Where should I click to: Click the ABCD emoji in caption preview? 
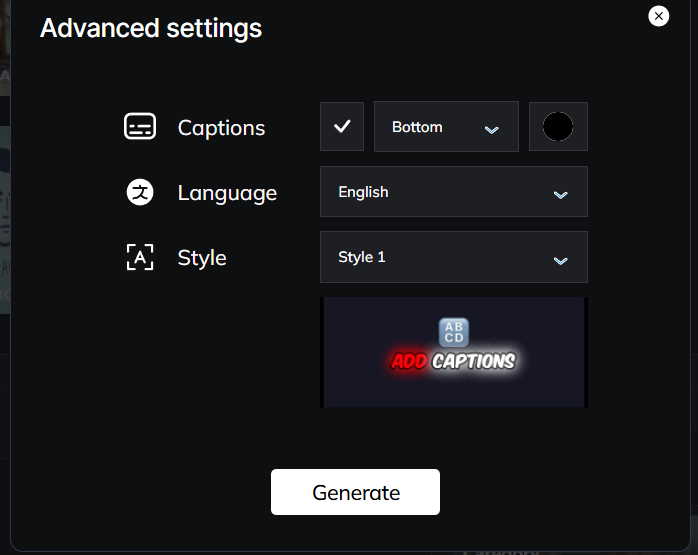[454, 332]
